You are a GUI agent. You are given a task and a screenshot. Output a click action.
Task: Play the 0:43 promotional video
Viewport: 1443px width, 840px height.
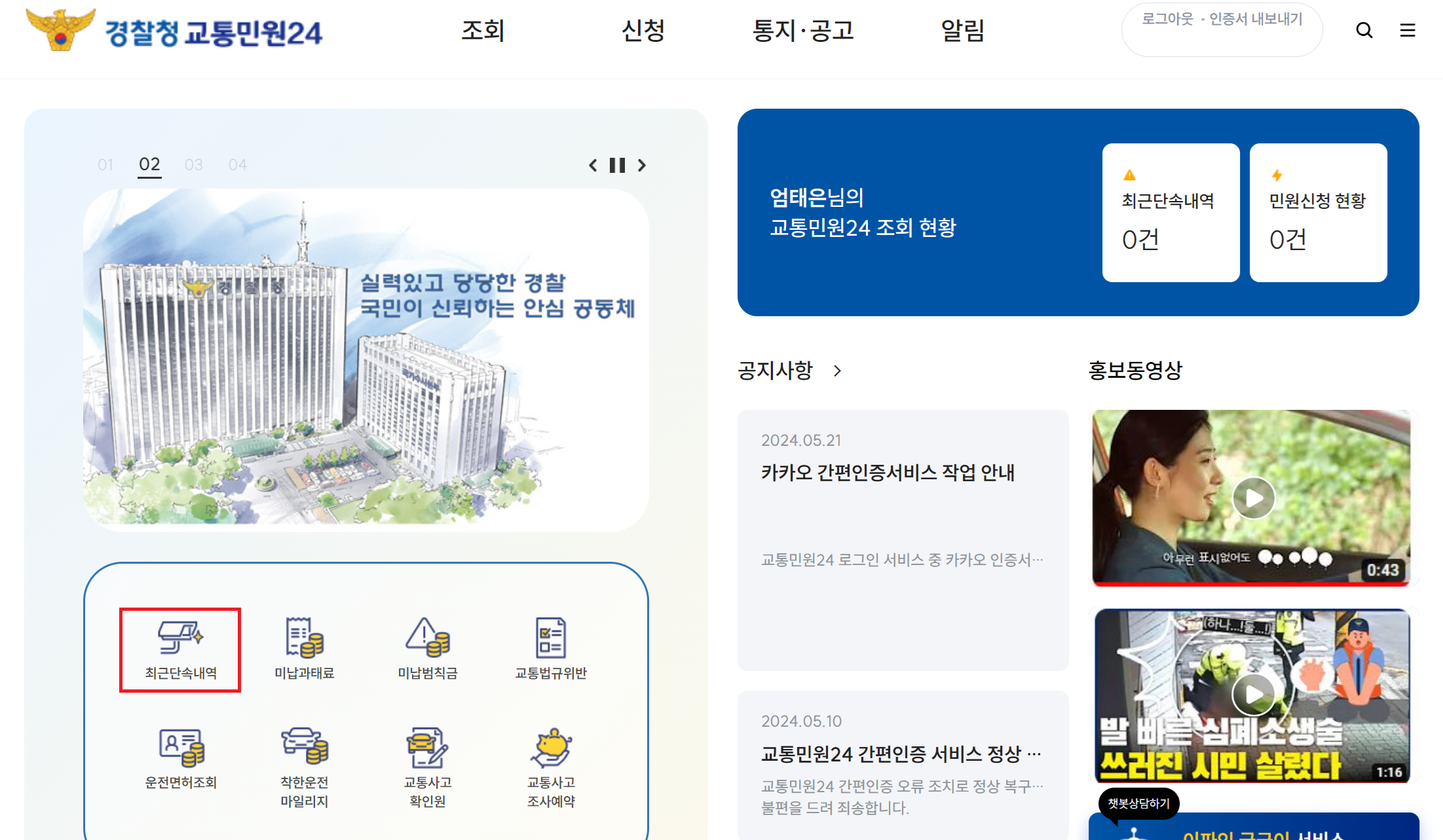coord(1253,498)
